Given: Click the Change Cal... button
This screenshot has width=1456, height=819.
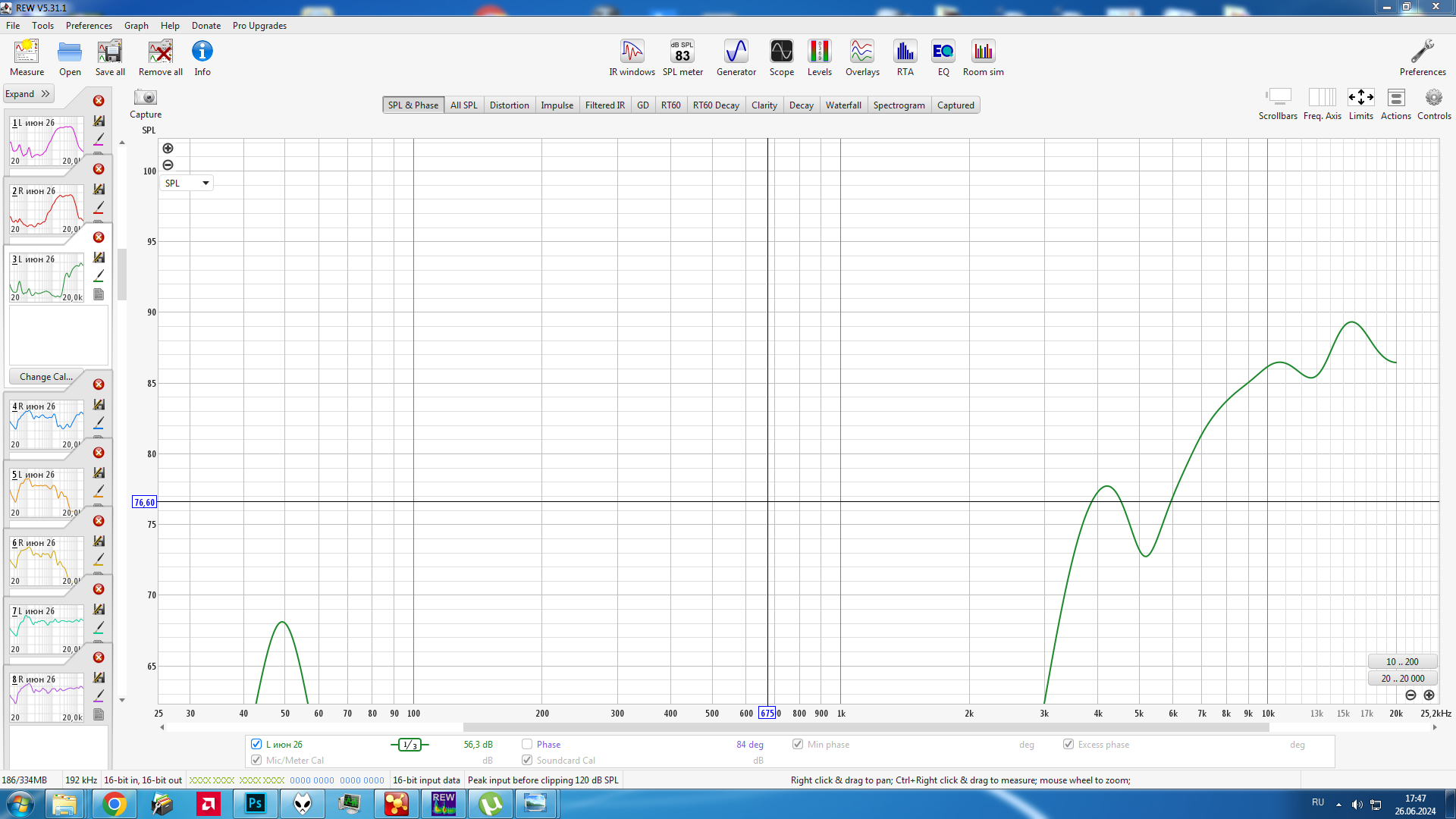Looking at the screenshot, I should coord(45,376).
